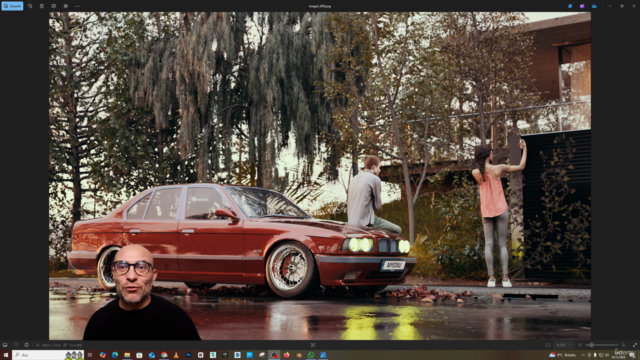The image size is (640, 360).
Task: Zoom in with the plus magnifier
Action: point(623,345)
